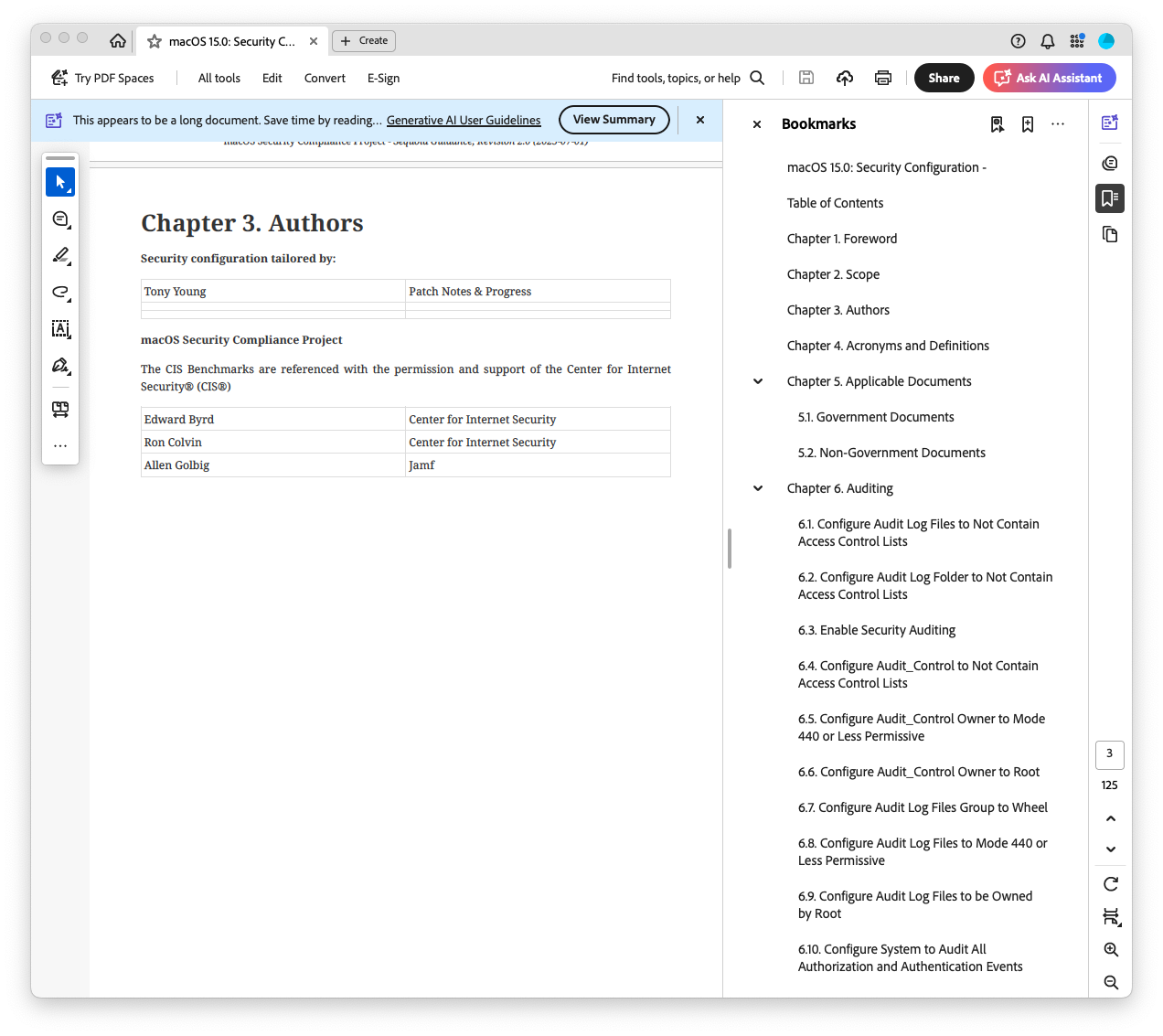Choose the Select arrow tool
Screen dimensions: 1163x1036
60,182
